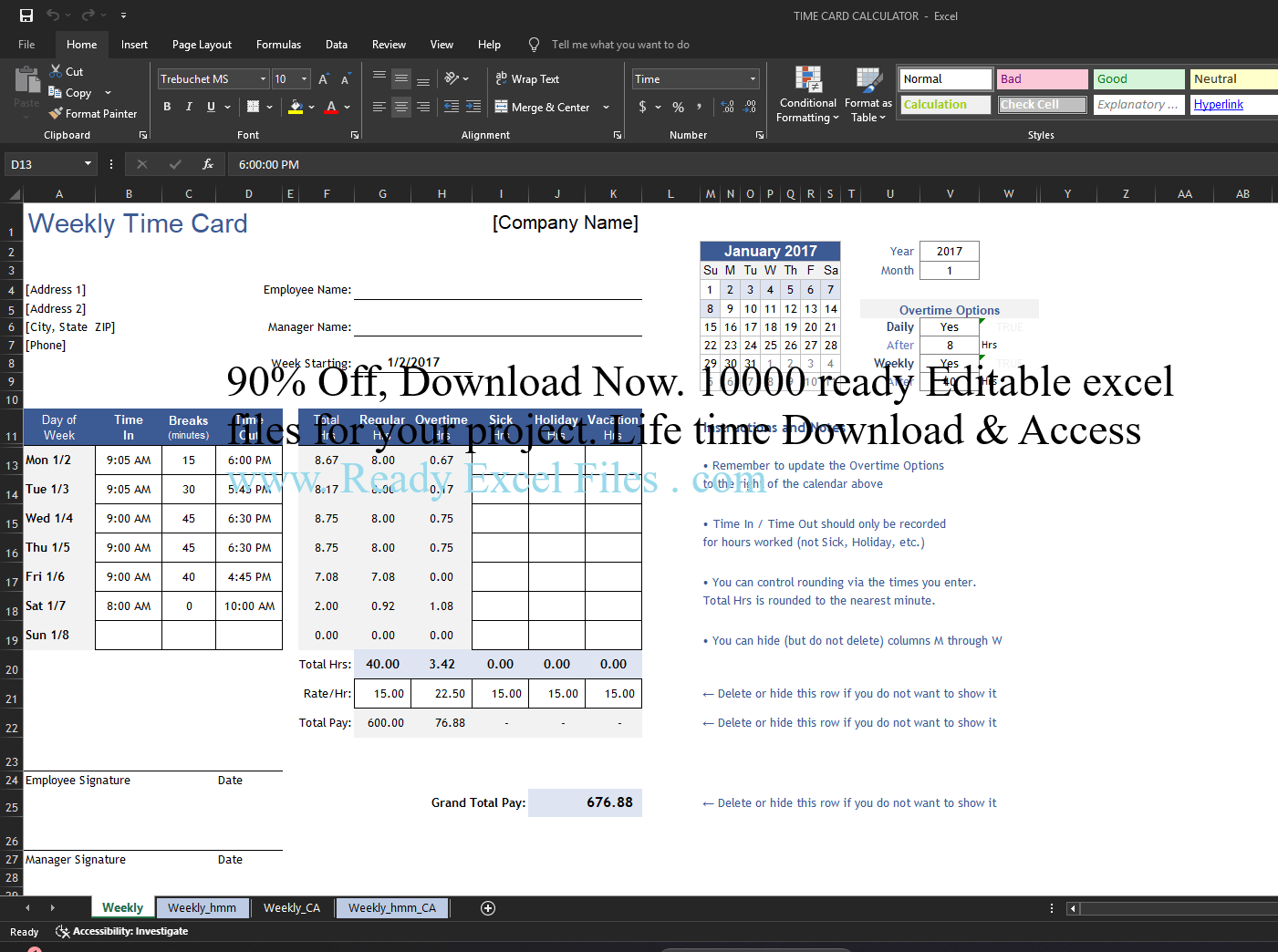Click the Percent Style icon
Viewport: 1278px width, 952px height.
point(678,107)
